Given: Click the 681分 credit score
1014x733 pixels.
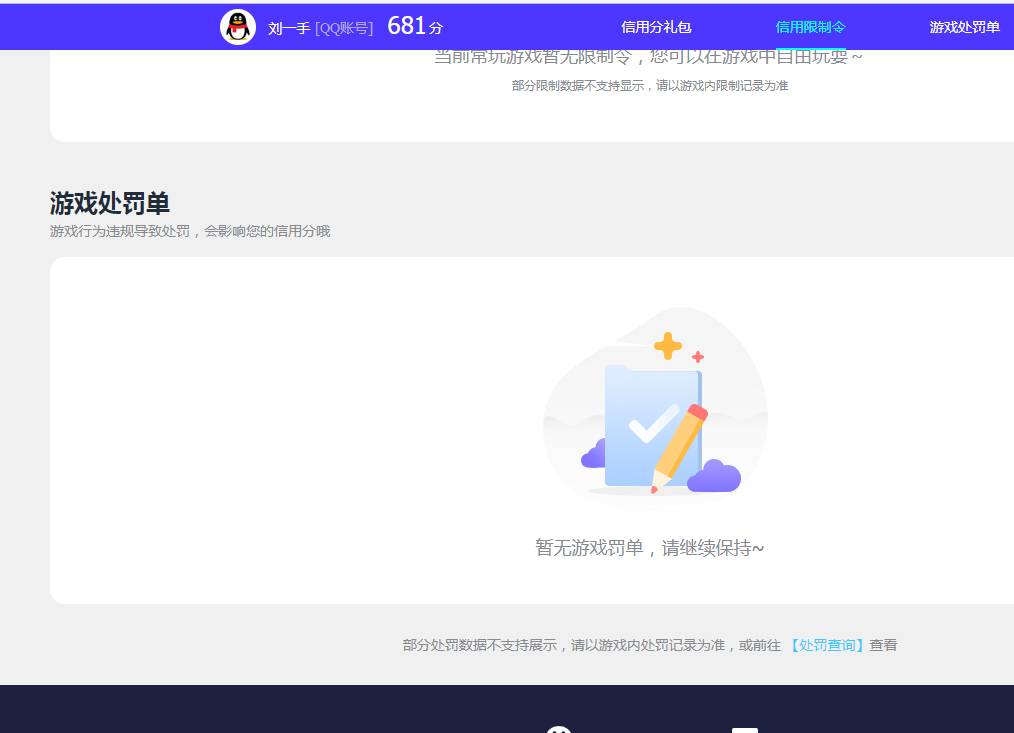Looking at the screenshot, I should click(415, 25).
